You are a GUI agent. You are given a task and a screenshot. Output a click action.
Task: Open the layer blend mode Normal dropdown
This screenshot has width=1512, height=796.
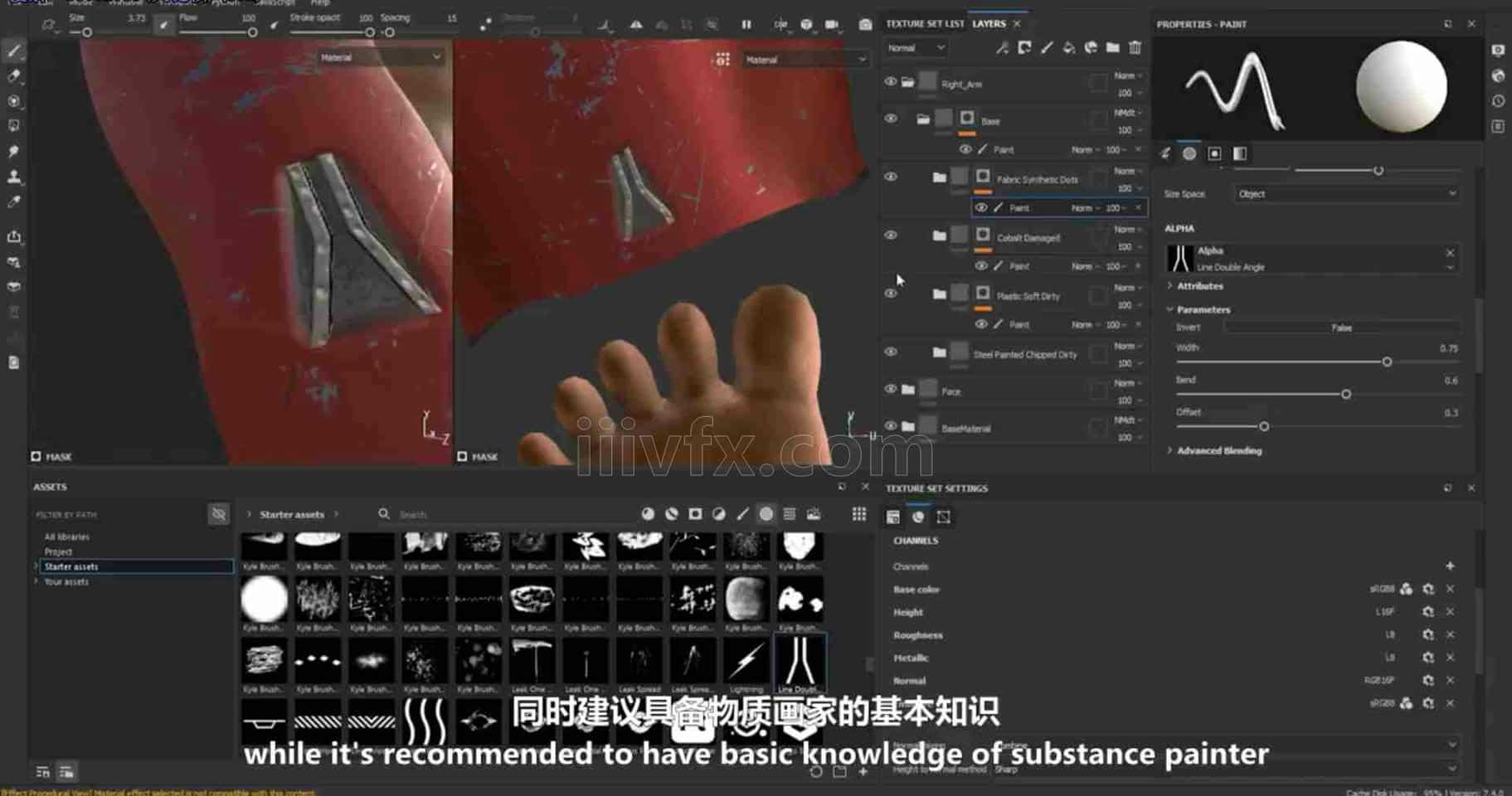coord(916,48)
